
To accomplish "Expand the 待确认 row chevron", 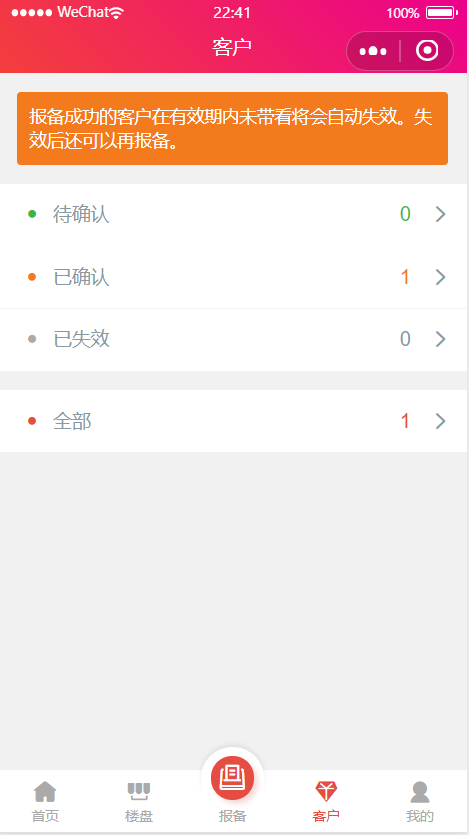I will click(440, 214).
